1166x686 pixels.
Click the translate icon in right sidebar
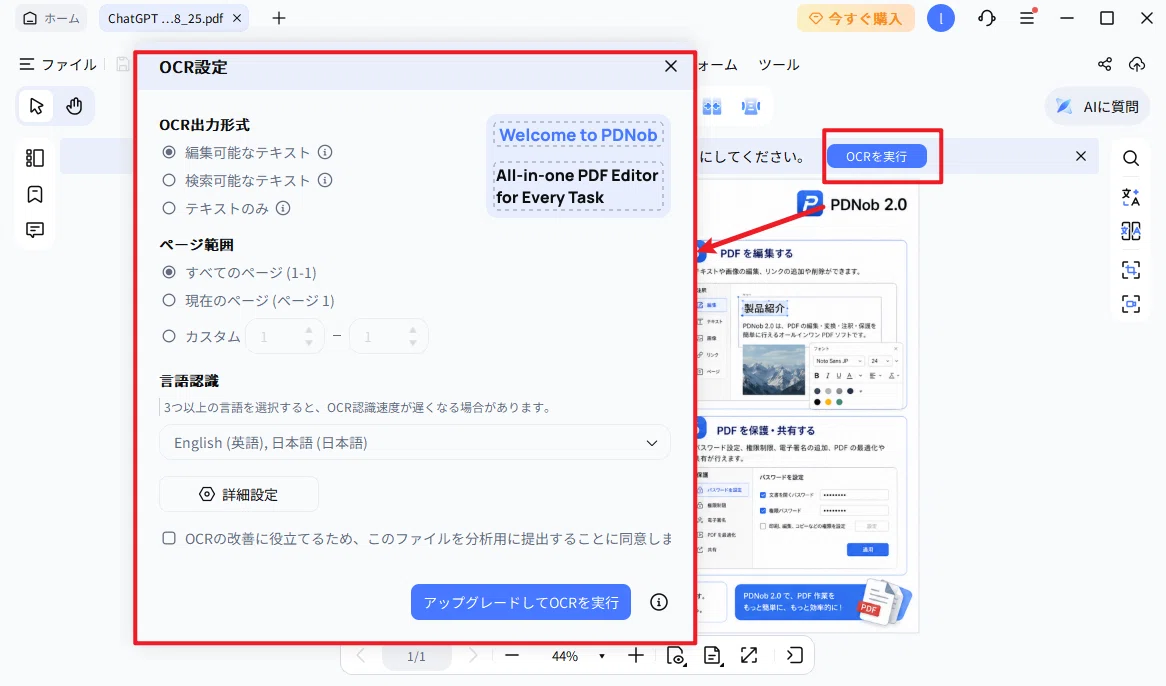coord(1130,197)
